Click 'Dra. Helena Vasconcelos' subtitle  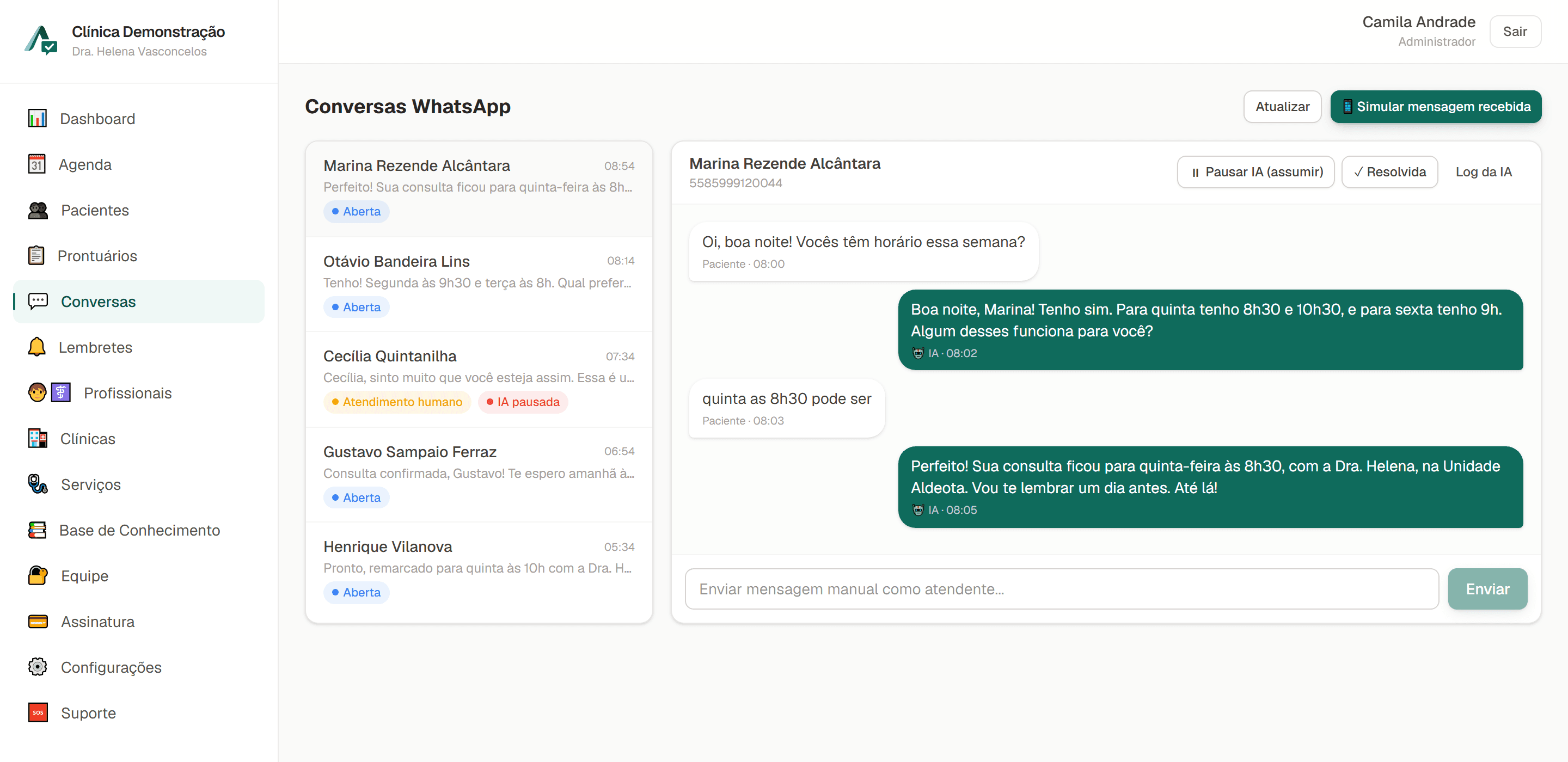139,51
